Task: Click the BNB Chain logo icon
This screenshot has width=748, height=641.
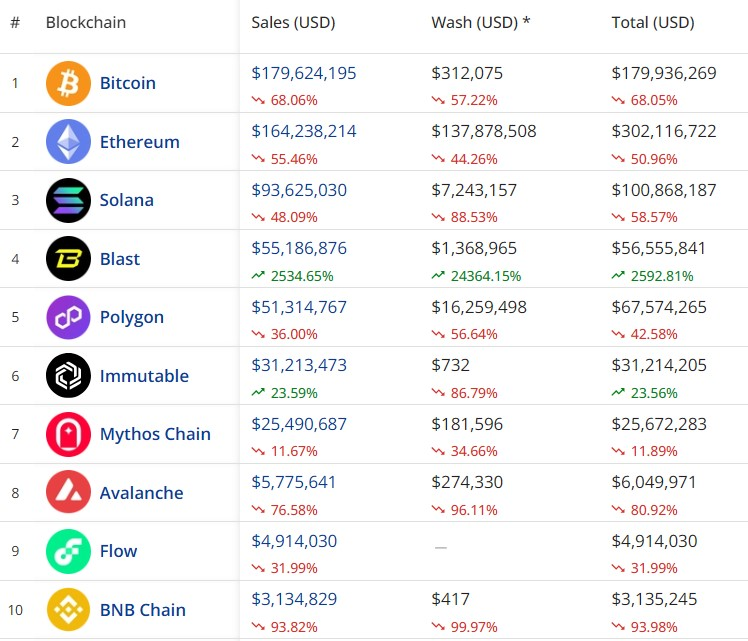Action: coord(68,610)
